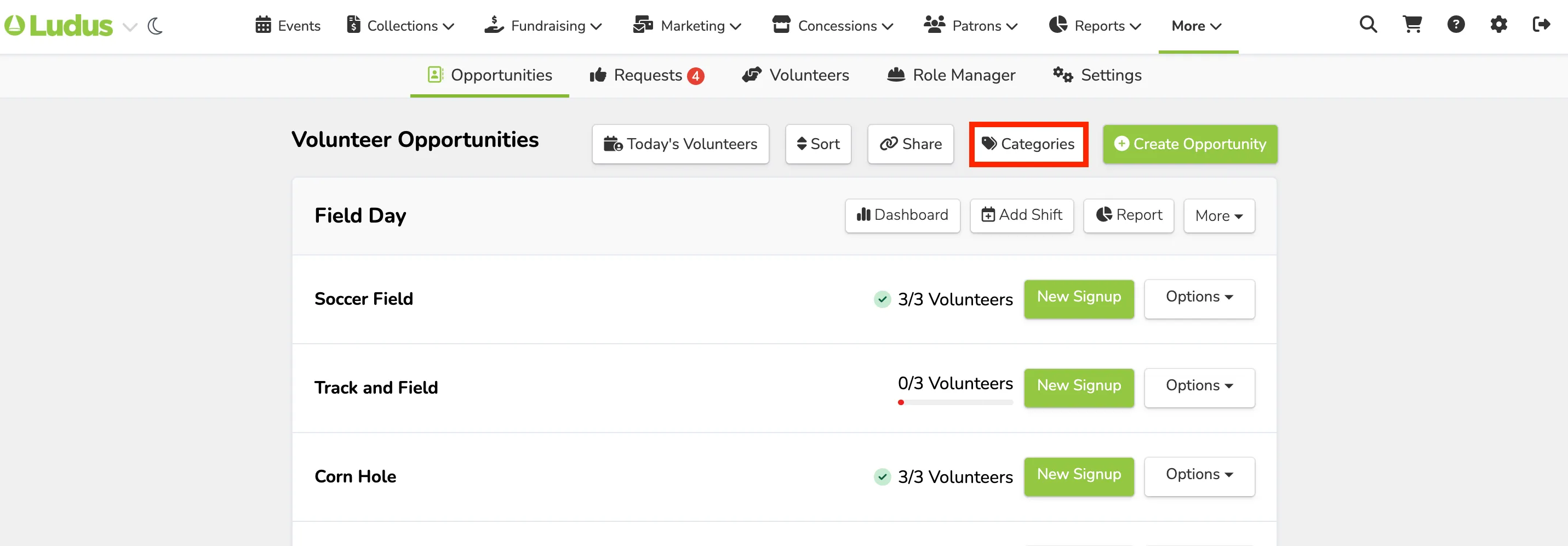
Task: Switch to the Role Manager tab
Action: click(952, 75)
